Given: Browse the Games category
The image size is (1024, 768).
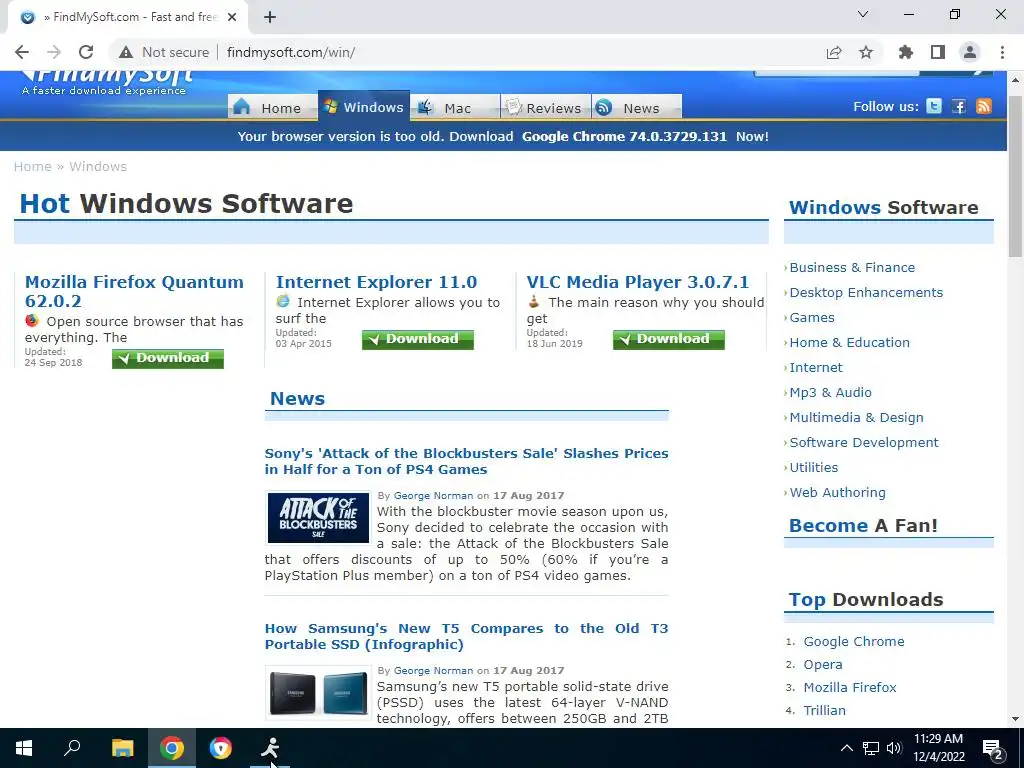Looking at the screenshot, I should click(x=812, y=317).
